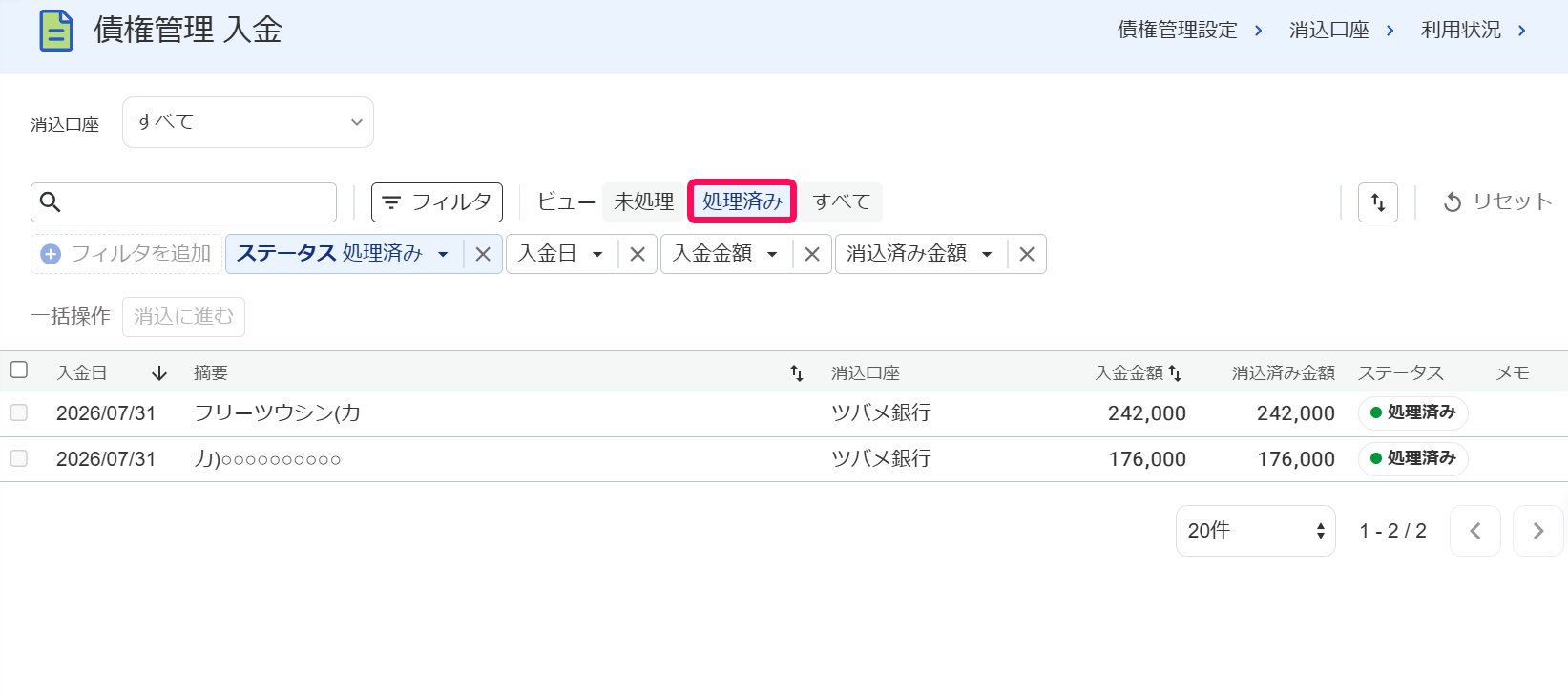Click the chevron next to 消込口座 link
Viewport: 1568px width, 697px height.
click(x=1390, y=31)
